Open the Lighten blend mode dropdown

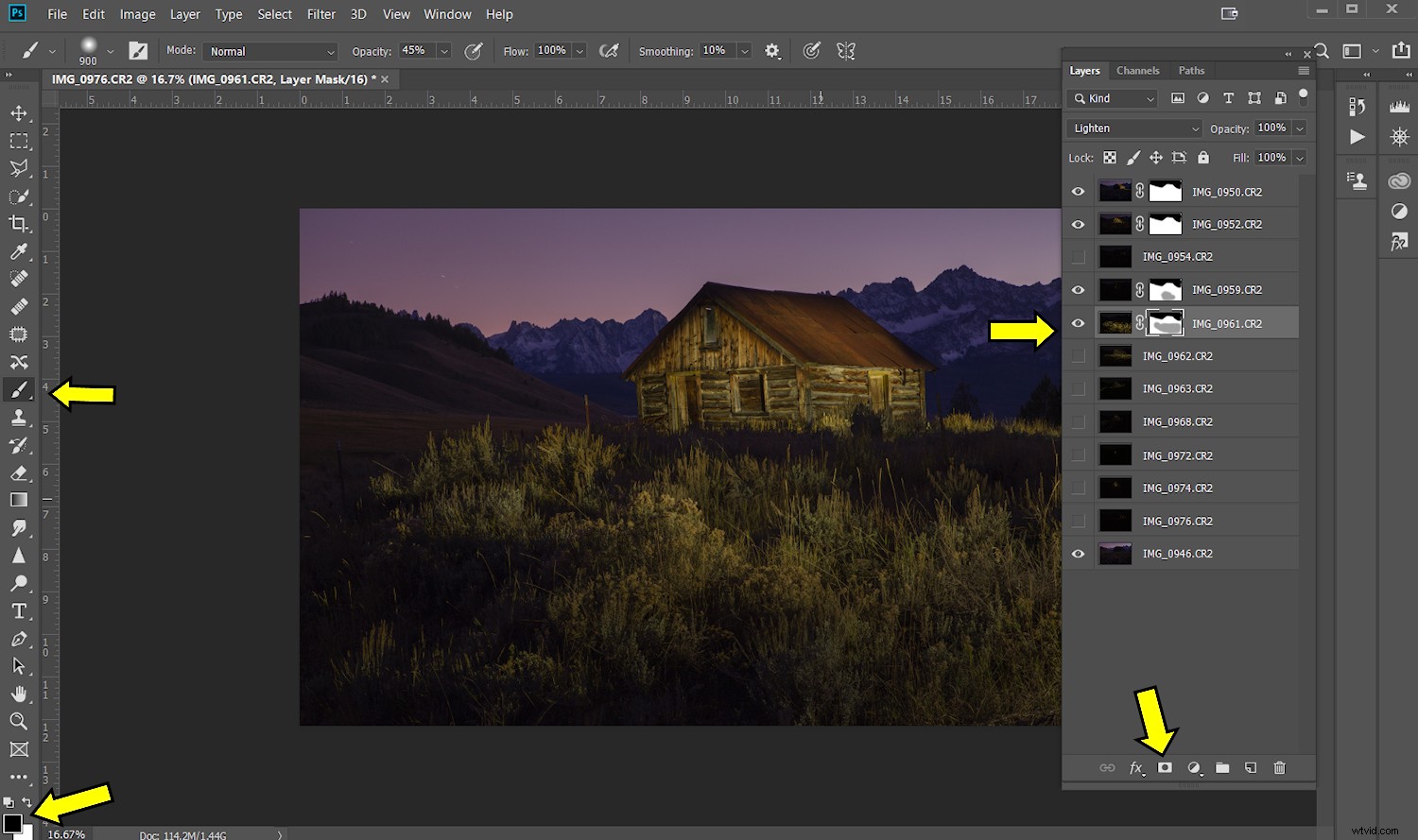click(x=1134, y=129)
